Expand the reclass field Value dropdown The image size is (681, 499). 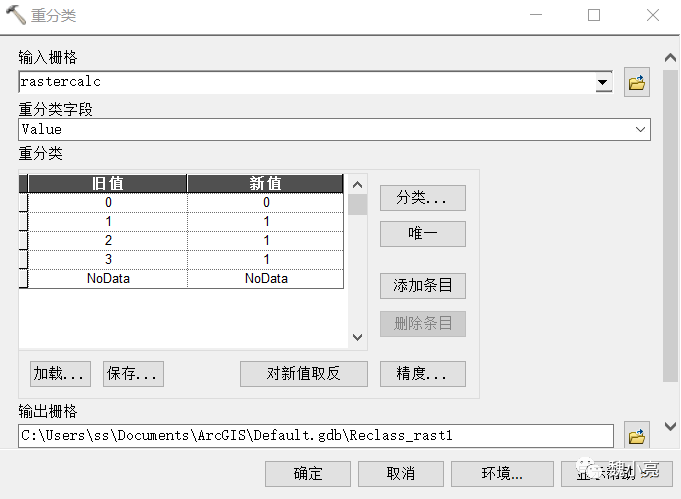[640, 129]
